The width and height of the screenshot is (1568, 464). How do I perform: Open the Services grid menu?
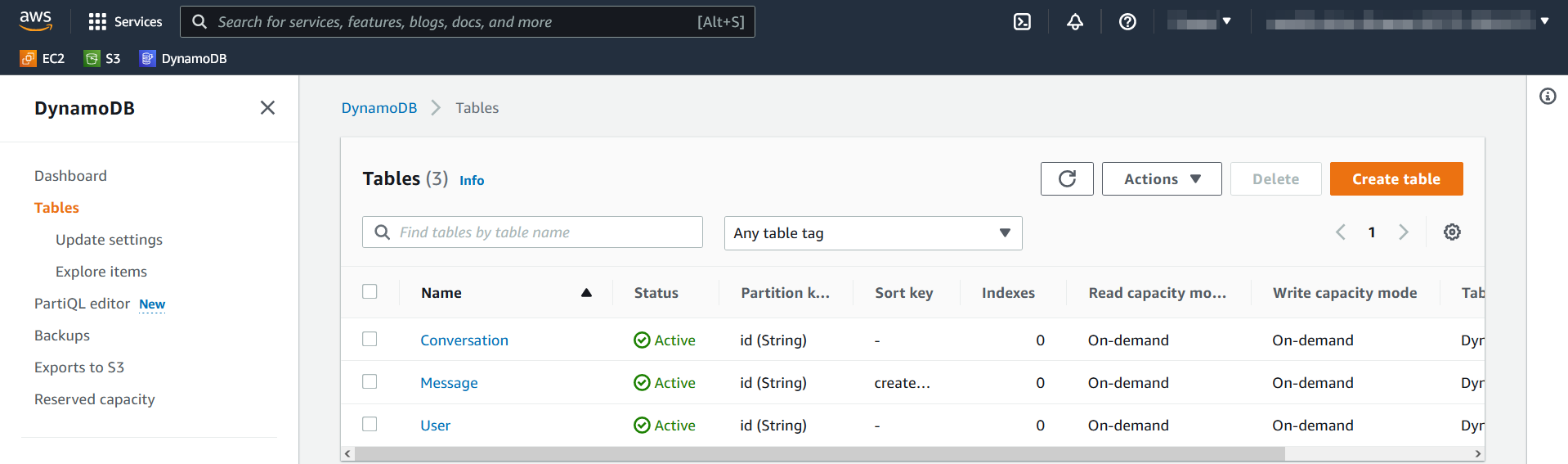click(125, 22)
